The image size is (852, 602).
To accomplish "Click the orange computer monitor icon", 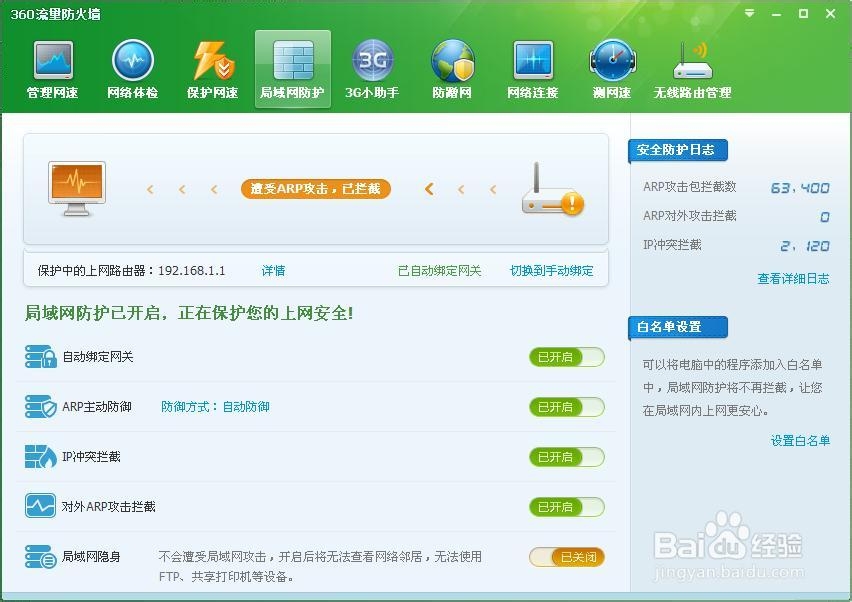I will pyautogui.click(x=77, y=189).
